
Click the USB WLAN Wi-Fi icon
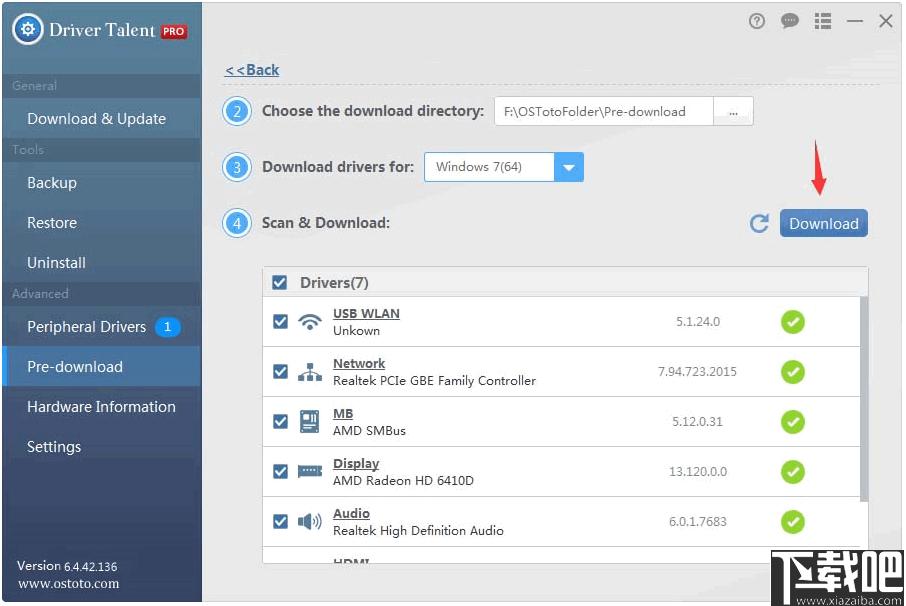coord(310,322)
